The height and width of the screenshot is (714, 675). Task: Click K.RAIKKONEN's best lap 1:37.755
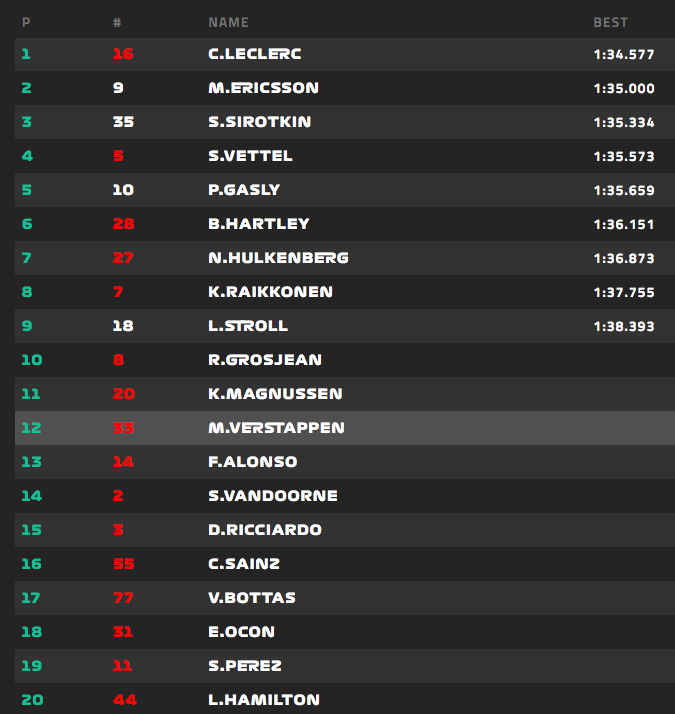[x=623, y=292]
